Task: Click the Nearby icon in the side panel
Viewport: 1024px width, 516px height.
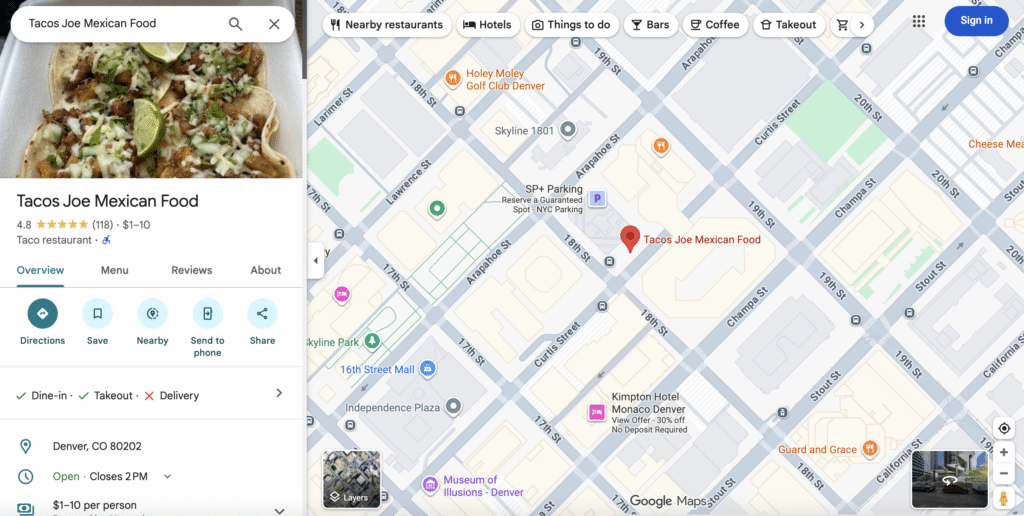Action: point(152,314)
